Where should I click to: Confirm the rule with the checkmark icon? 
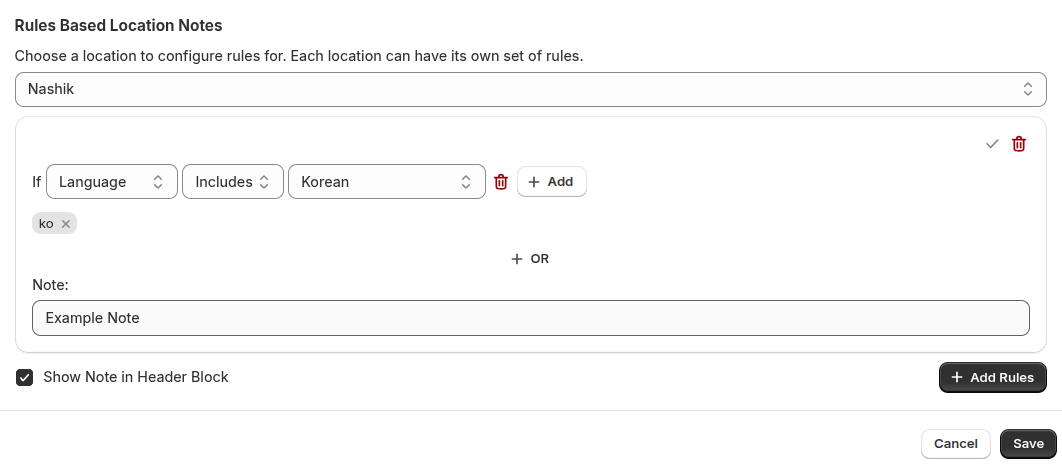pyautogui.click(x=992, y=144)
